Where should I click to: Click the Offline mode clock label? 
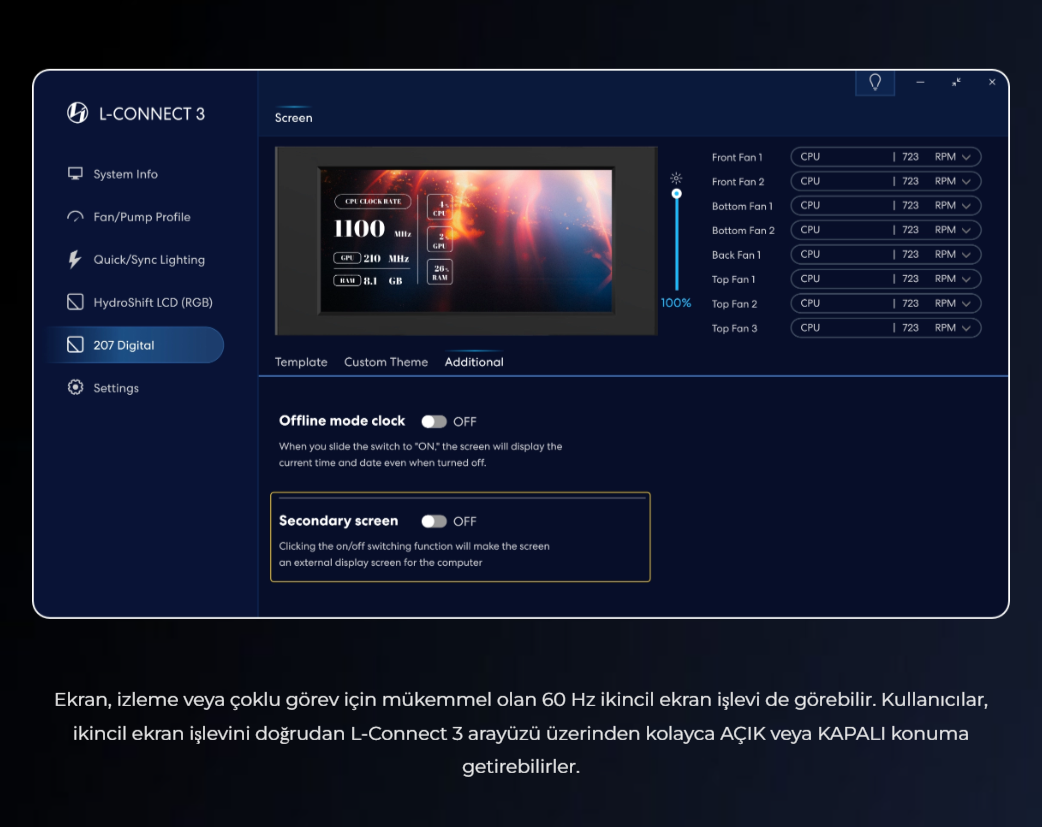pos(342,421)
